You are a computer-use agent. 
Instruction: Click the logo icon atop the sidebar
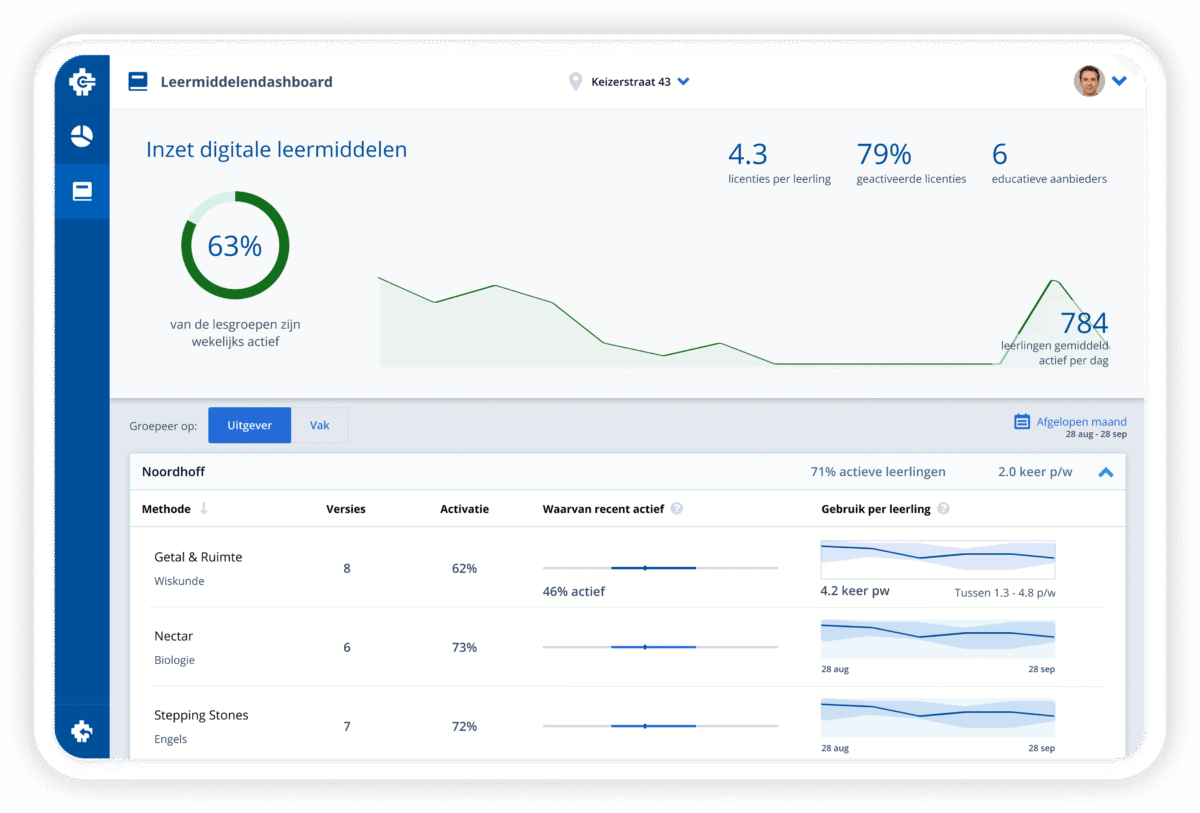pos(82,82)
